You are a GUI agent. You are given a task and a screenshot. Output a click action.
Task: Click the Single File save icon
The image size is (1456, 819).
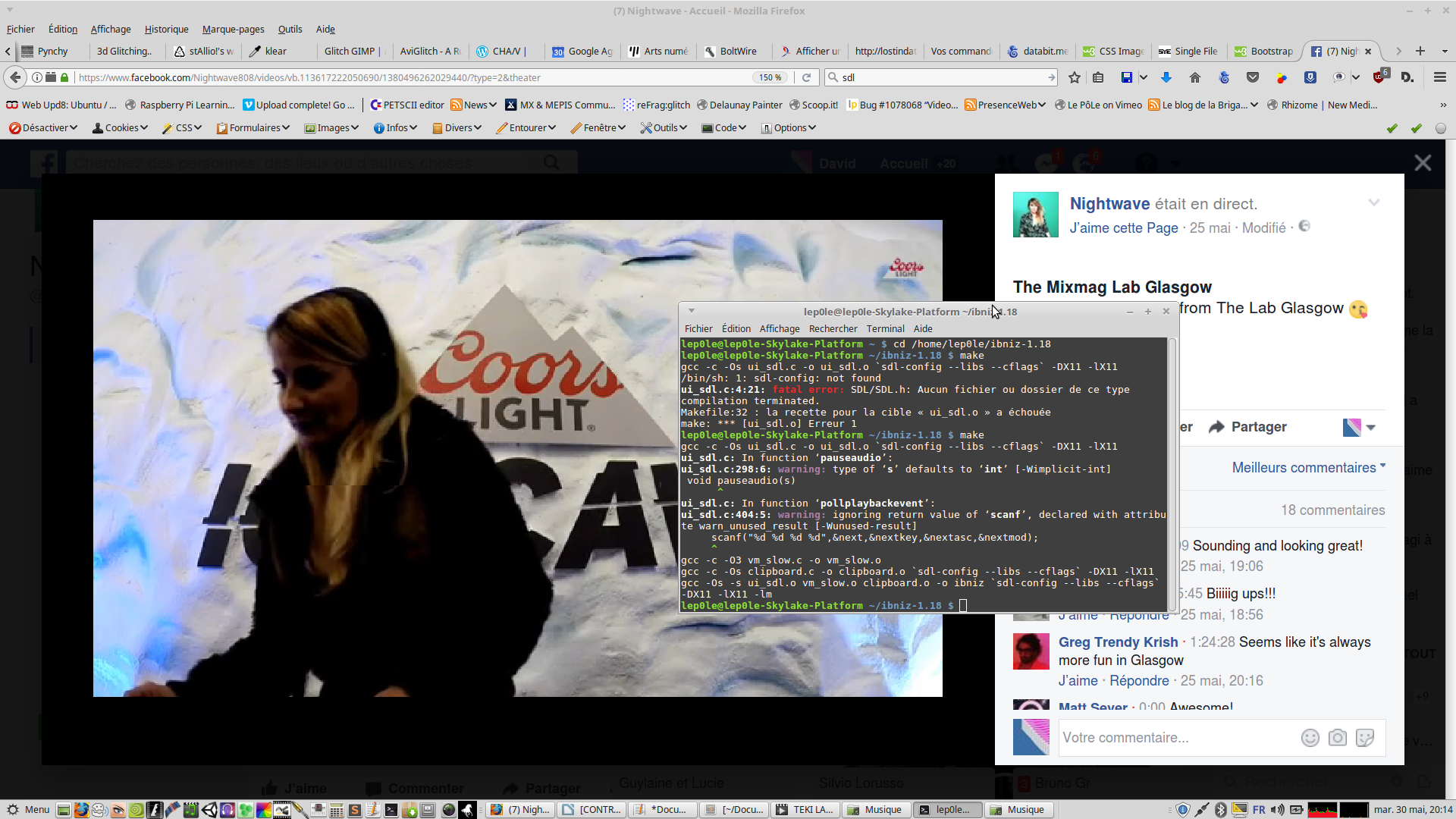tap(1126, 77)
